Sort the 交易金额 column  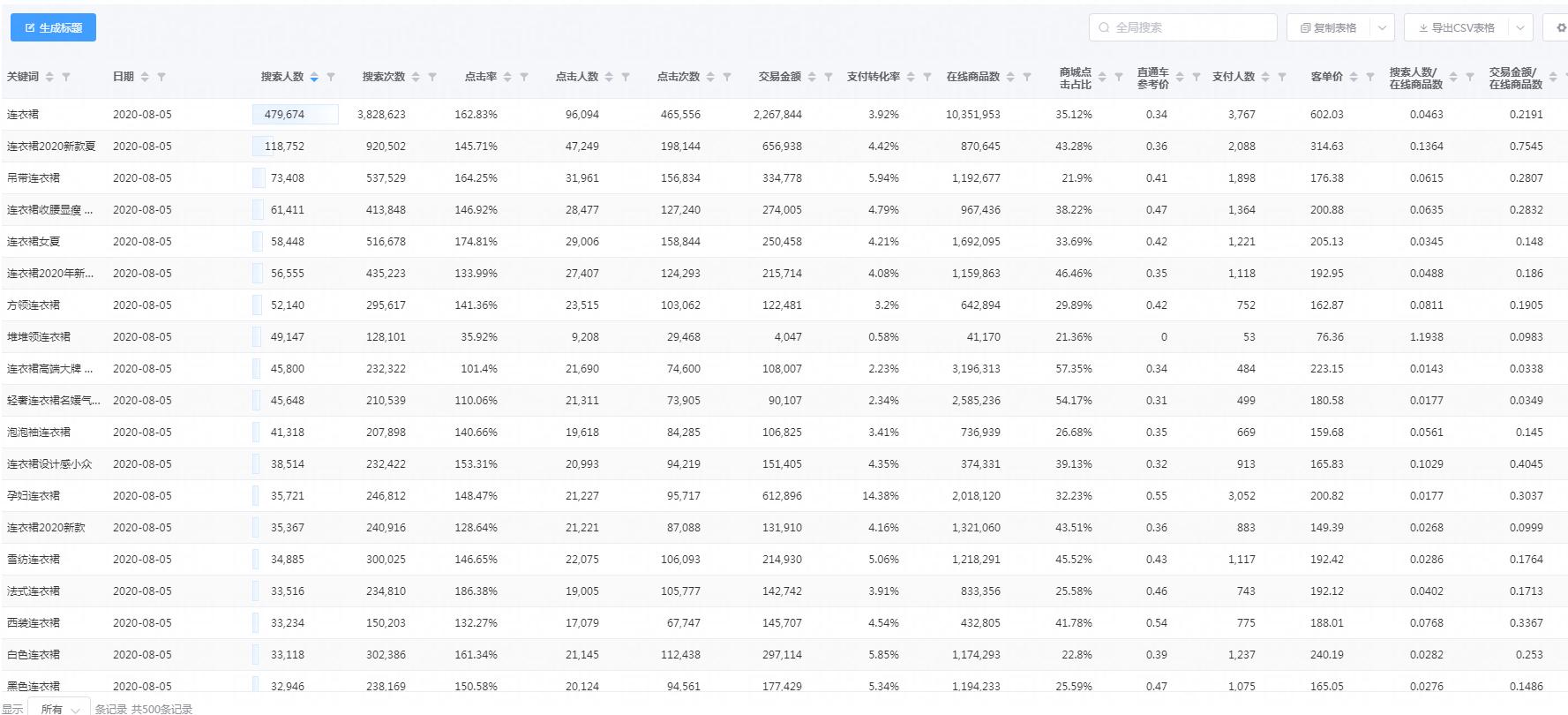(812, 77)
